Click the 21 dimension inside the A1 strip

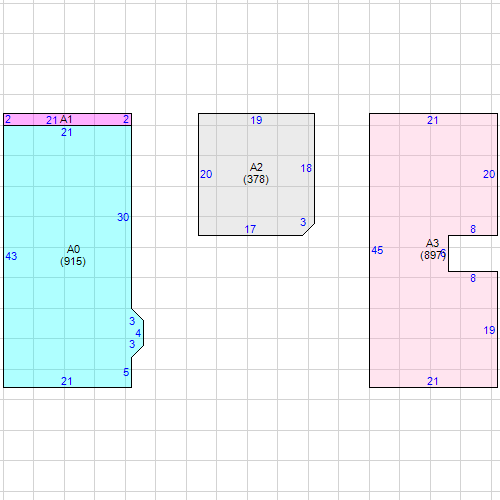pos(52,120)
